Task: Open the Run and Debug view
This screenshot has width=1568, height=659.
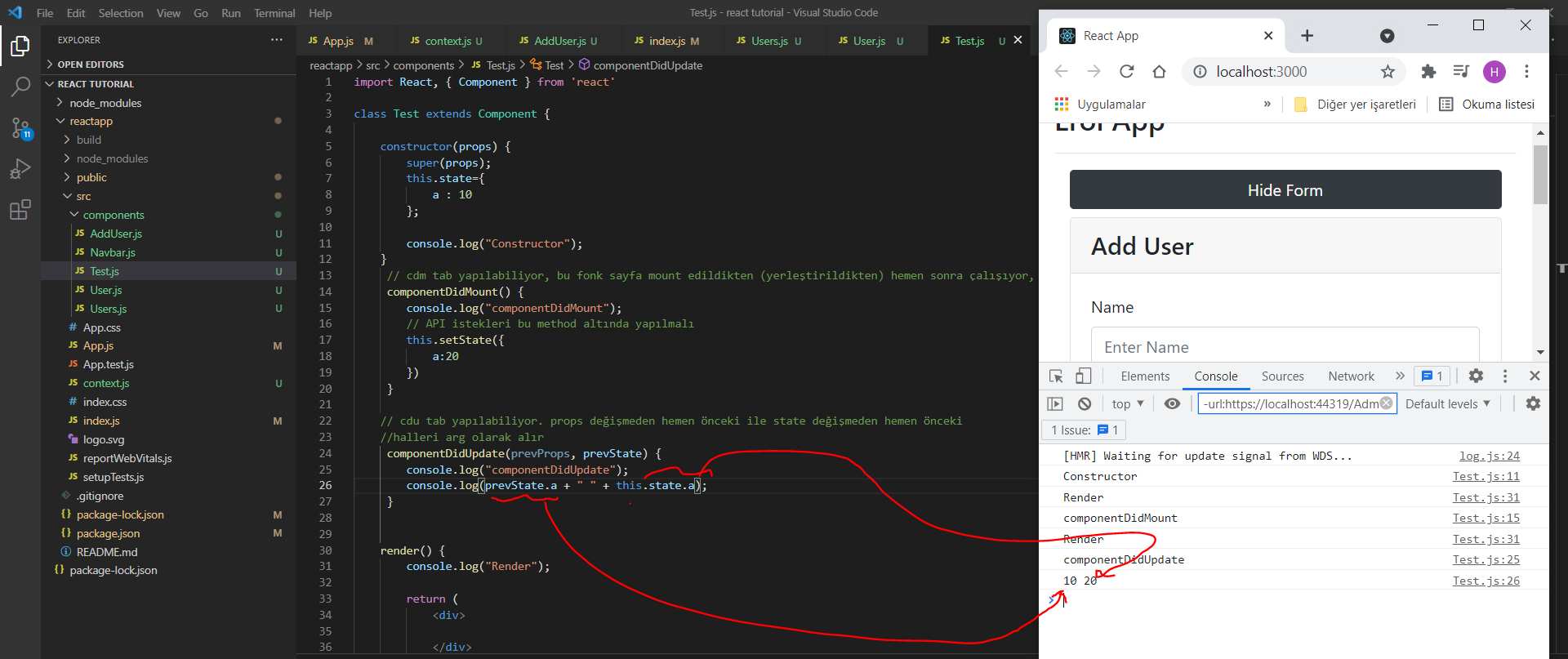Action: pos(20,169)
